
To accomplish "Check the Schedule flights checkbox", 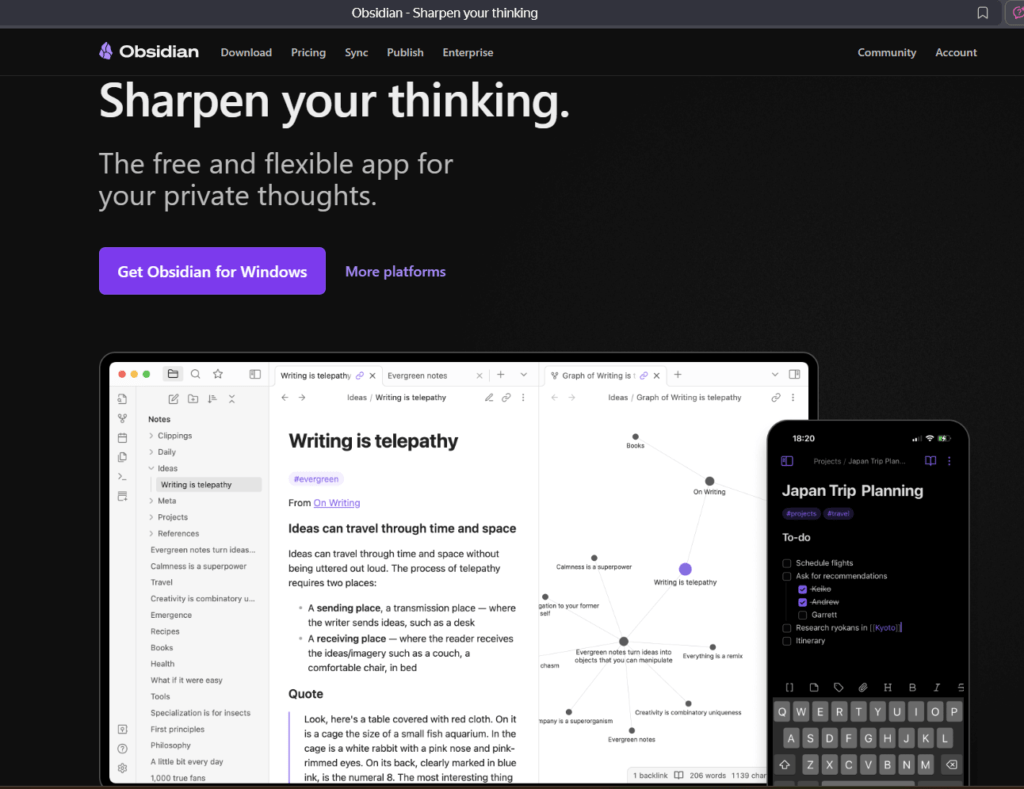I will (787, 563).
